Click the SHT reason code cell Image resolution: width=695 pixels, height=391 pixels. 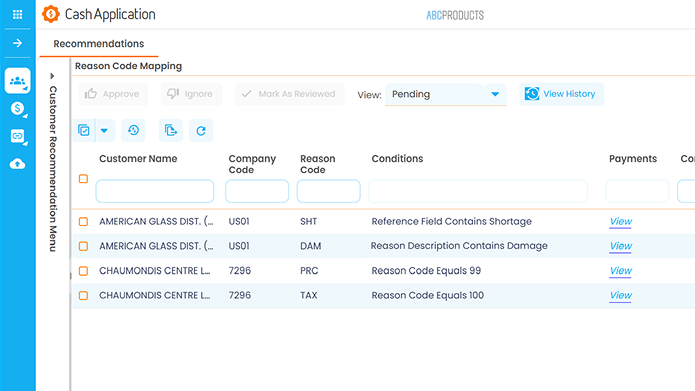pyautogui.click(x=308, y=221)
